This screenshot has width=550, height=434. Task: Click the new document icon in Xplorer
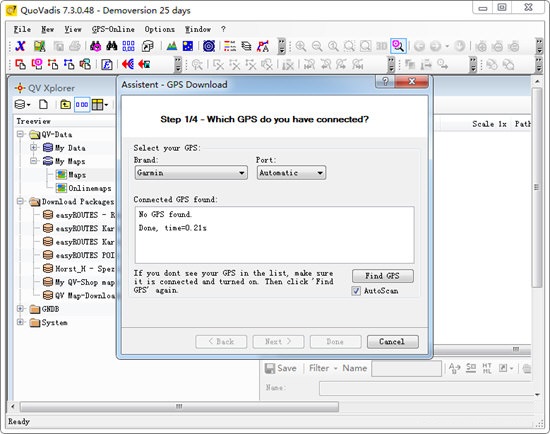pyautogui.click(x=43, y=104)
